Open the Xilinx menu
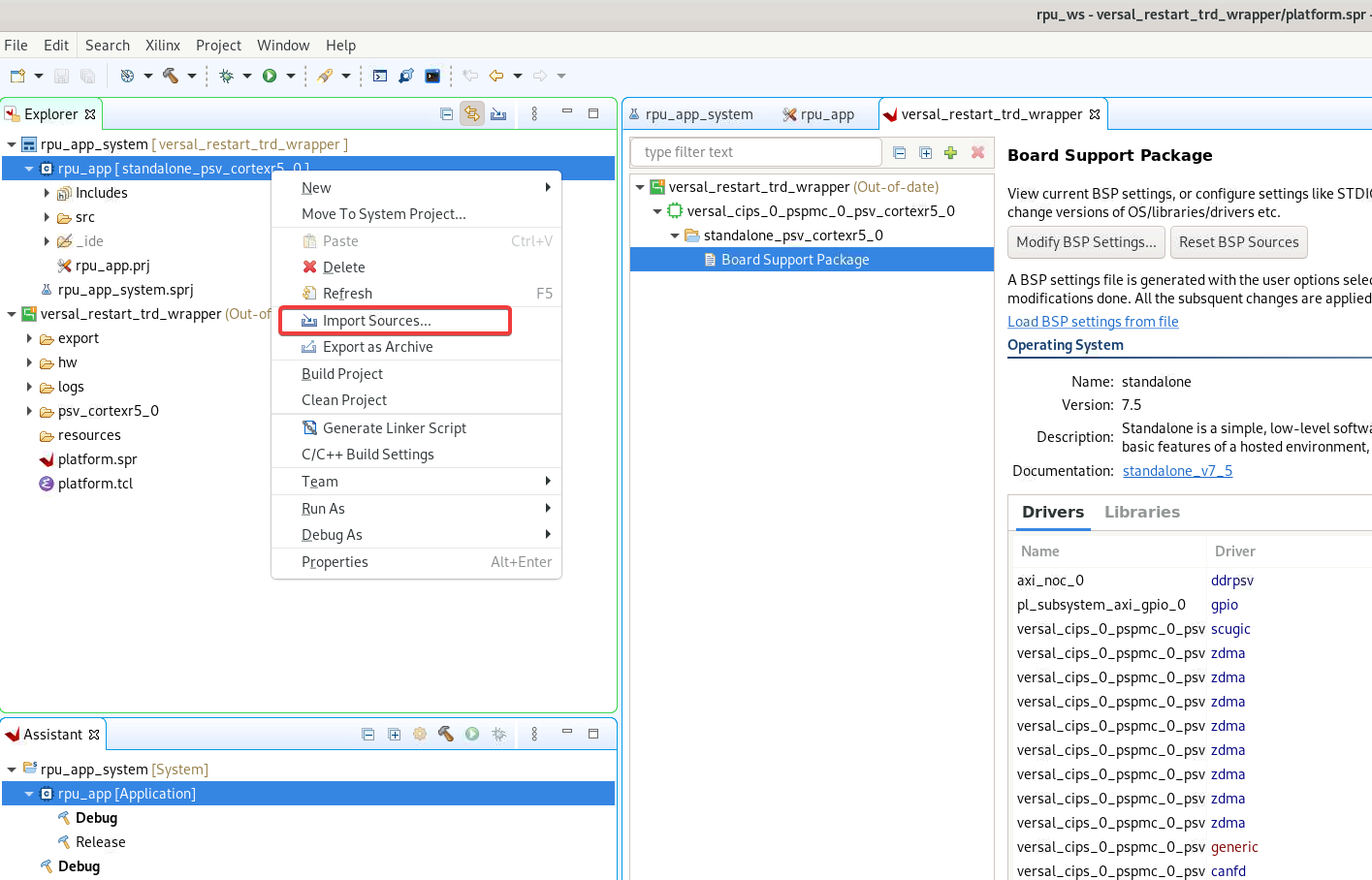Image resolution: width=1372 pixels, height=880 pixels. (163, 45)
